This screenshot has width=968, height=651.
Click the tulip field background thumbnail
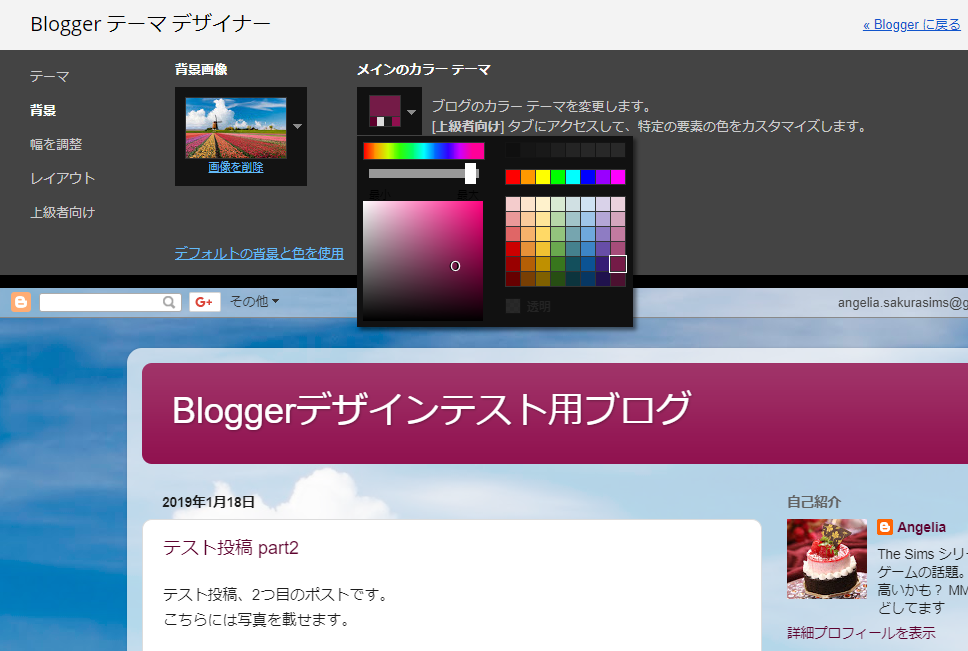click(236, 128)
